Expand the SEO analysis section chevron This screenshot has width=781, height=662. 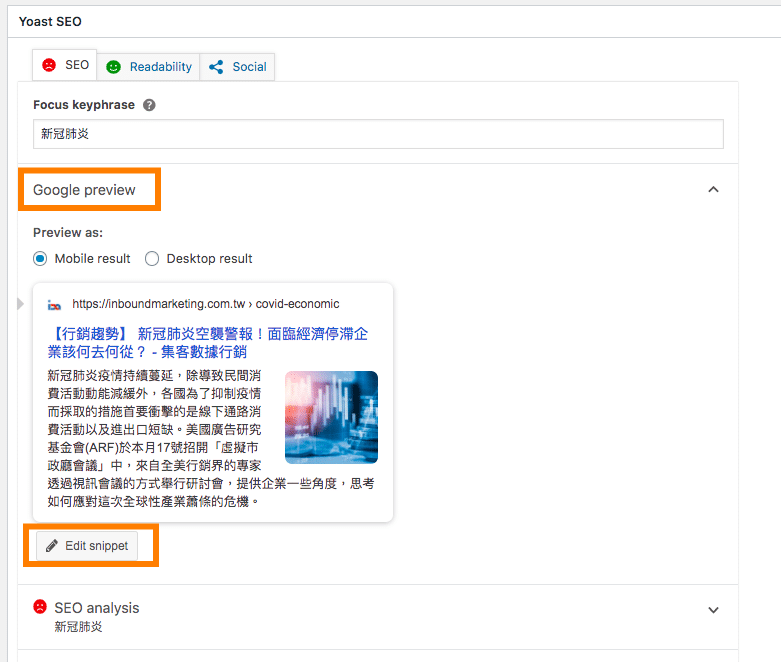pos(713,610)
